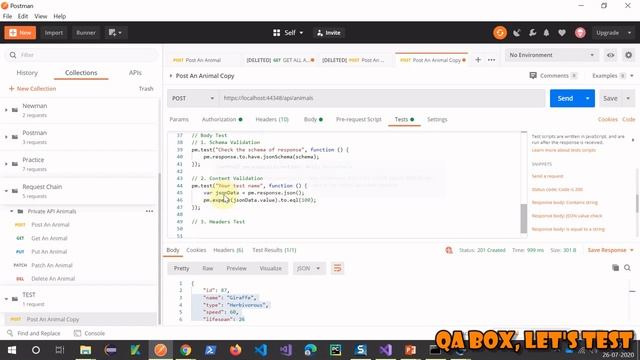Expand the Postman collection
This screenshot has width=640, height=360.
(6, 137)
